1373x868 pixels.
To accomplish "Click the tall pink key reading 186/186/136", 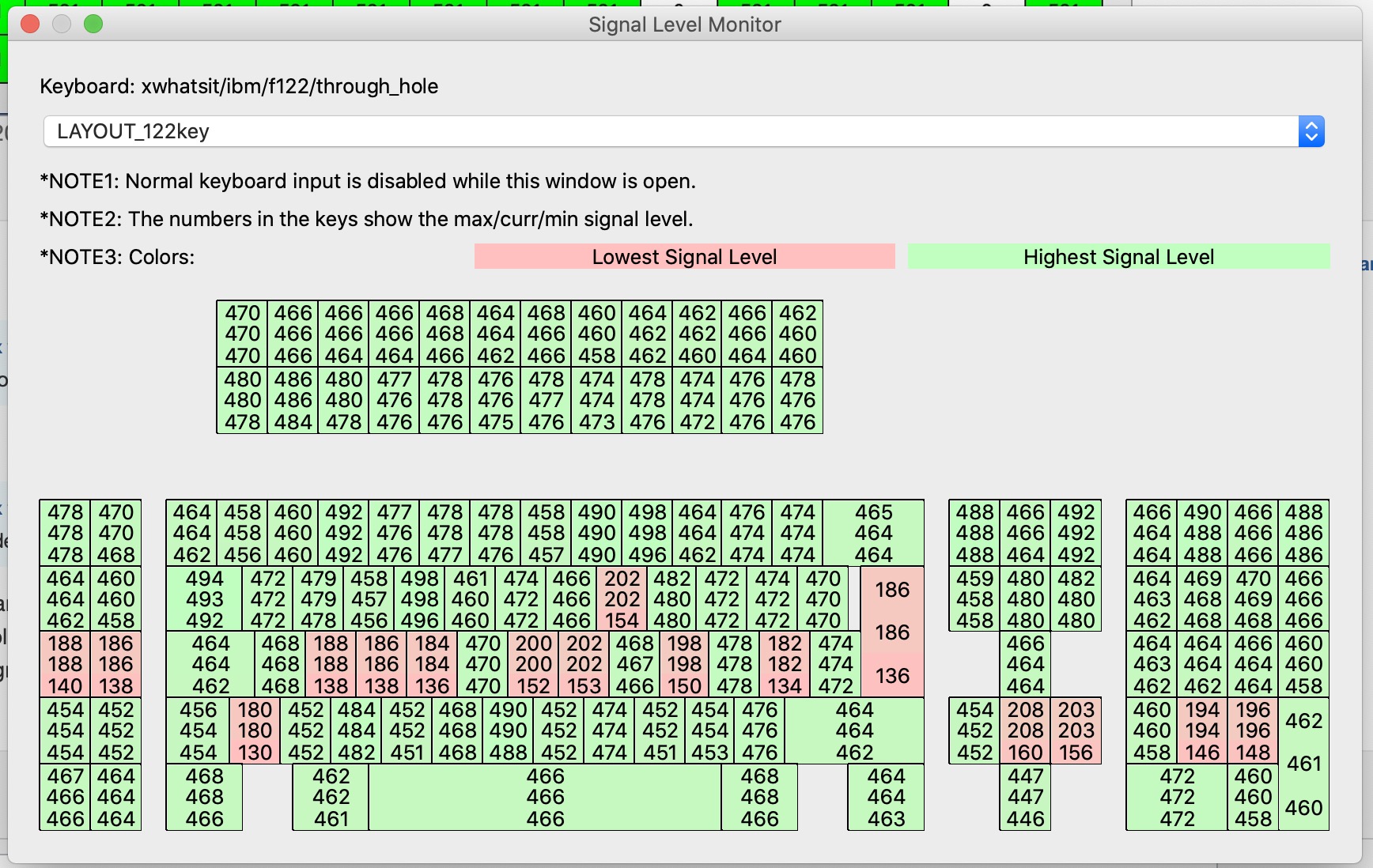I will point(892,632).
